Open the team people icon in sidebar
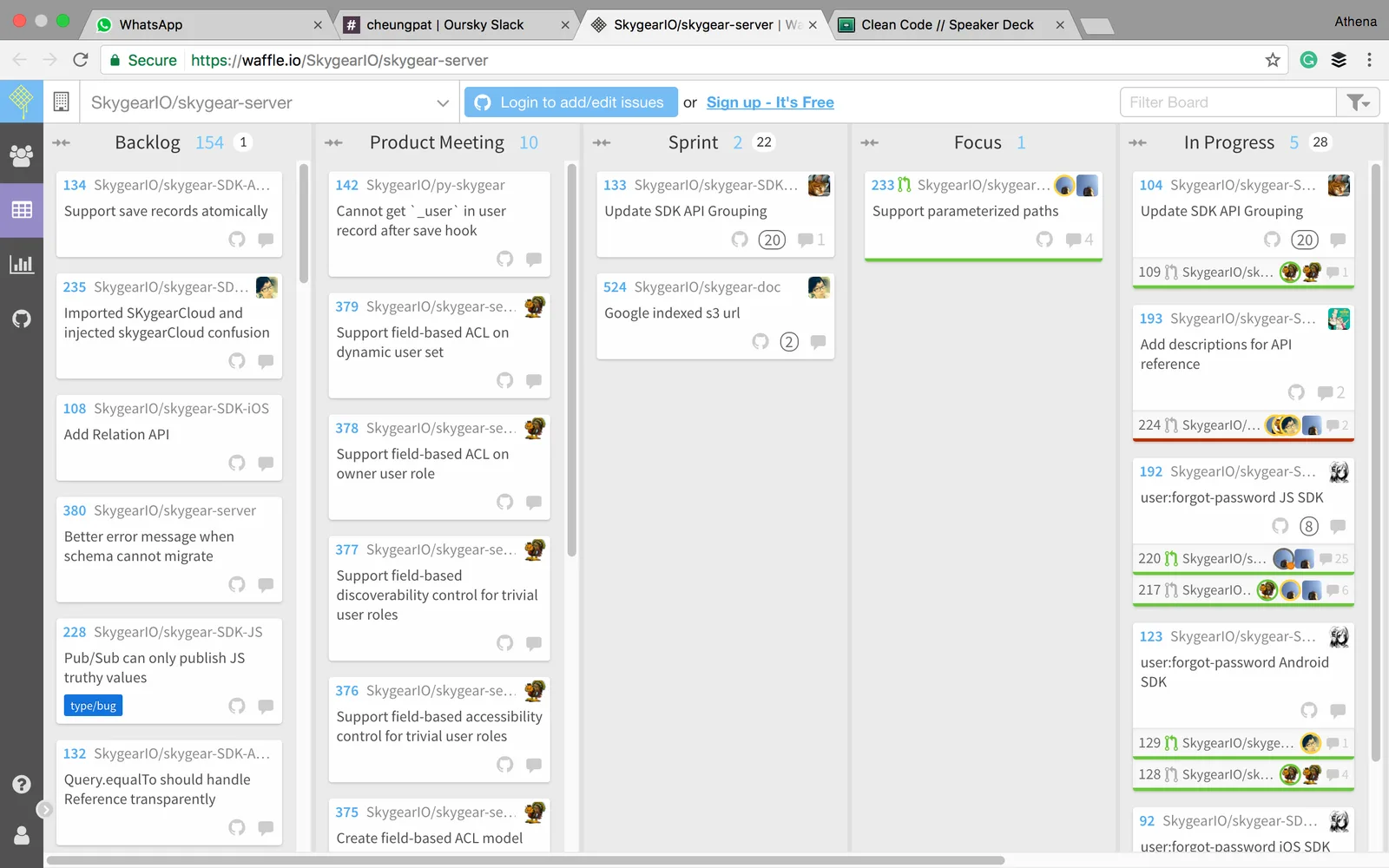Image resolution: width=1389 pixels, height=868 pixels. (x=22, y=155)
